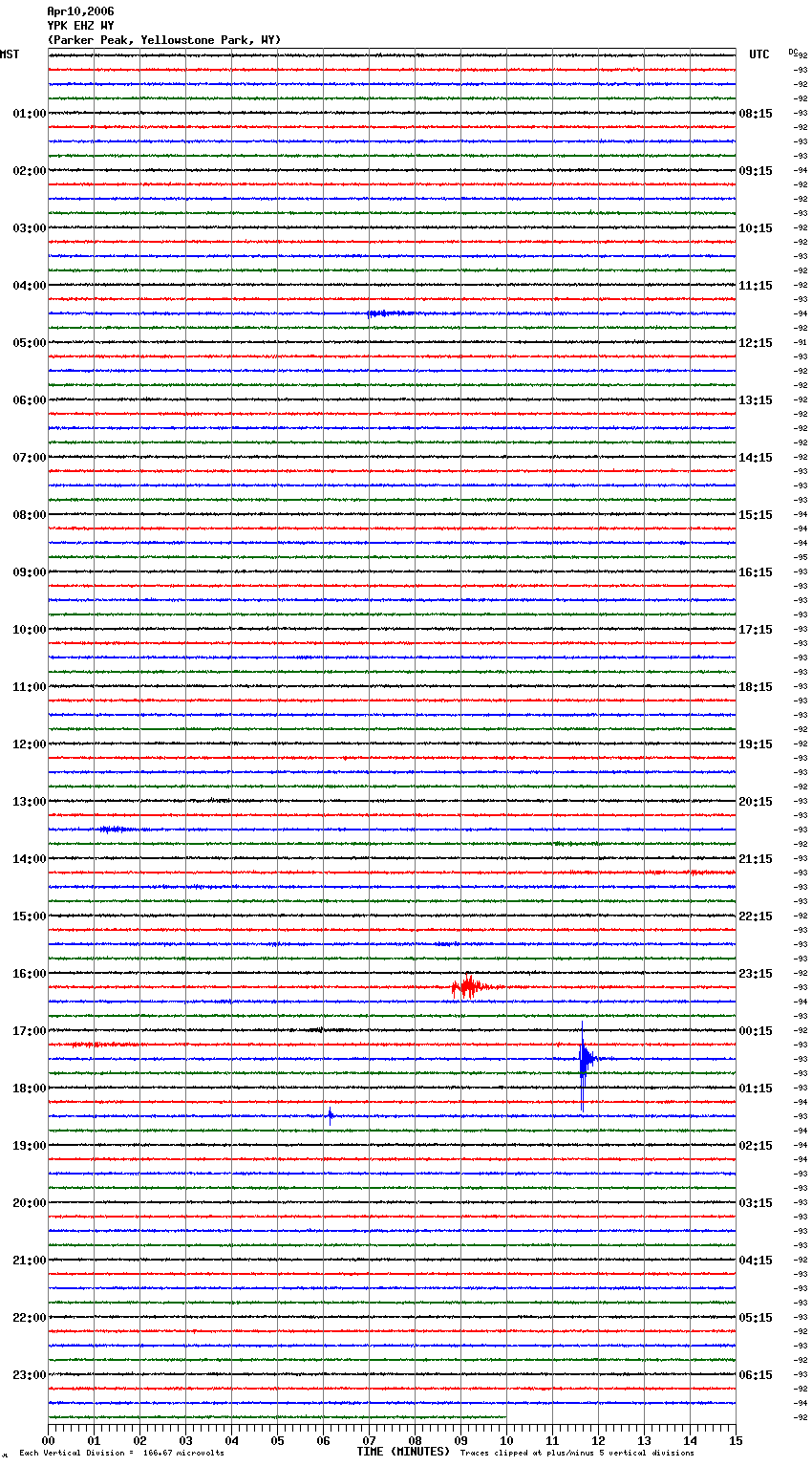This screenshot has width=812, height=1466.
Task: Click the 11:15 UTC time label
Action: 756,286
